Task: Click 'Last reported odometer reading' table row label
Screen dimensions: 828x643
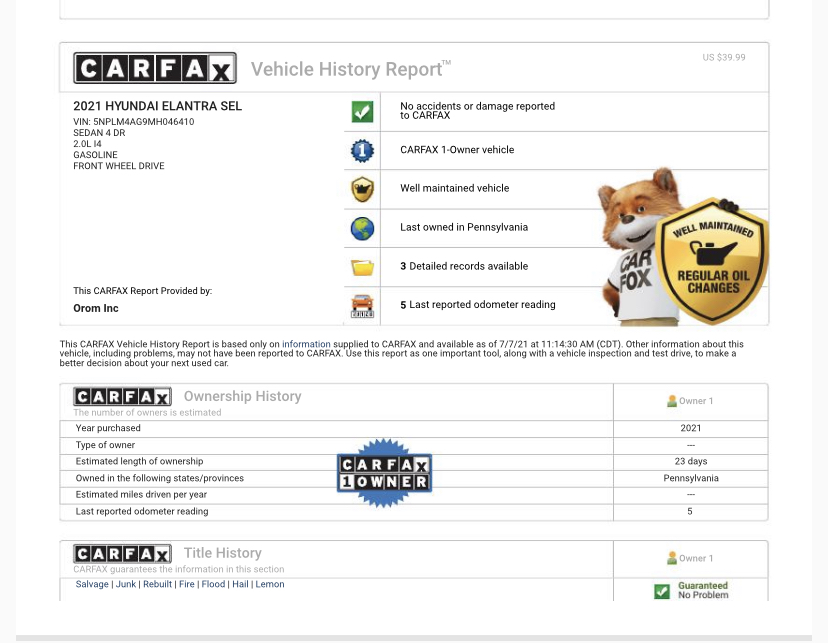Action: click(142, 512)
